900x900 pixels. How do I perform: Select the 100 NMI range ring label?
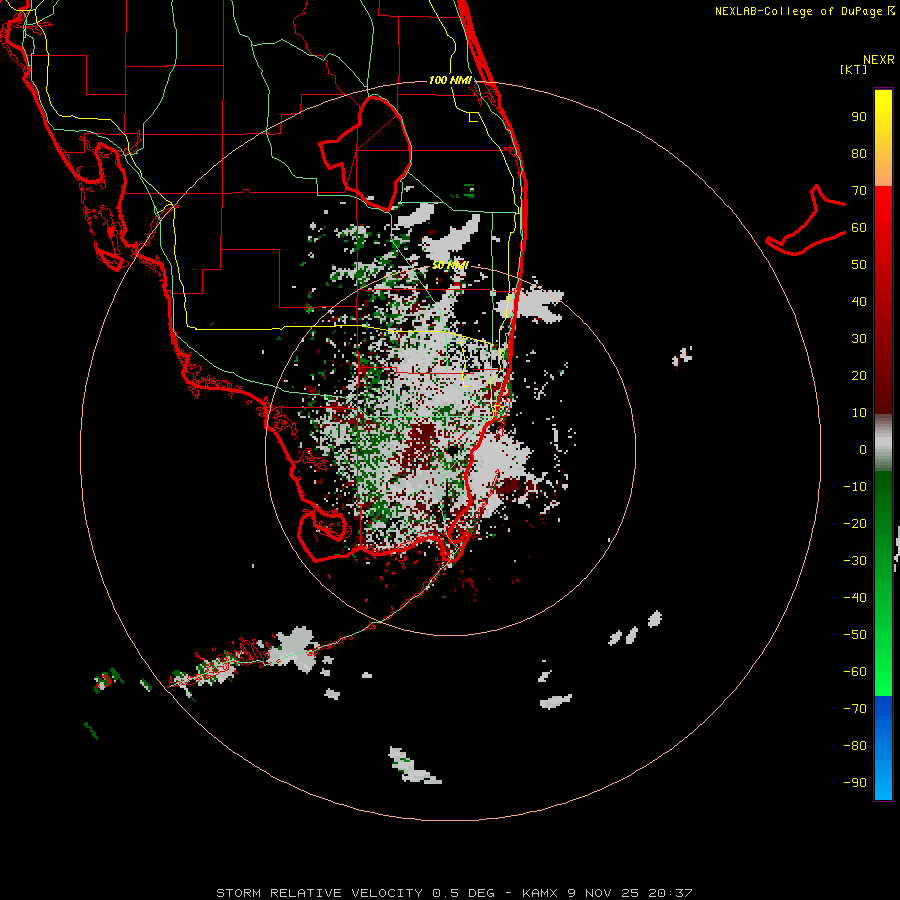click(450, 80)
